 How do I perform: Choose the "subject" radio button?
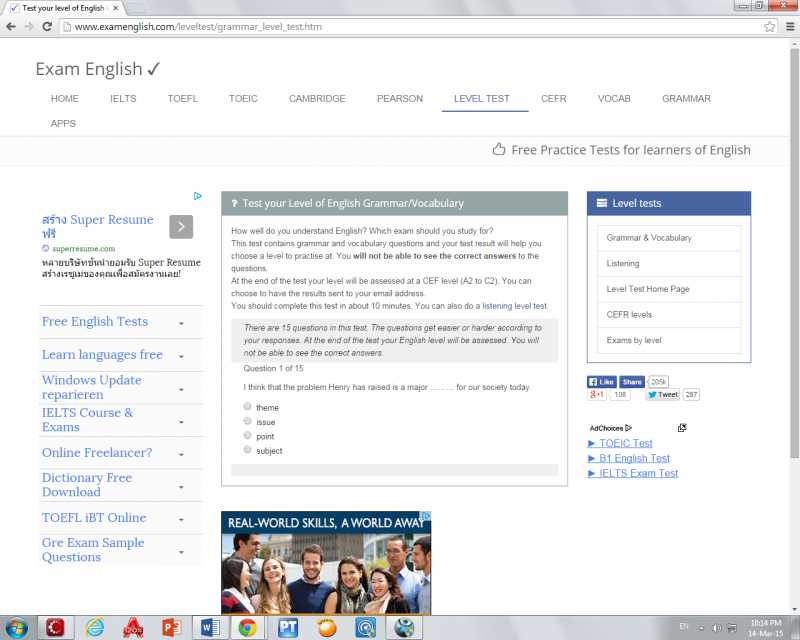tap(247, 450)
